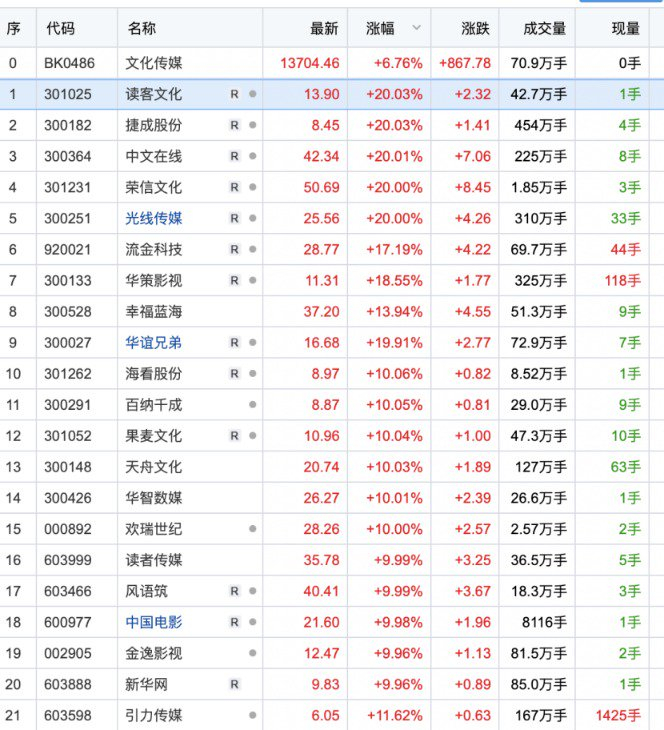Click the gray dot beside 华策影视
Viewport: 664px width, 730px height.
click(x=252, y=280)
